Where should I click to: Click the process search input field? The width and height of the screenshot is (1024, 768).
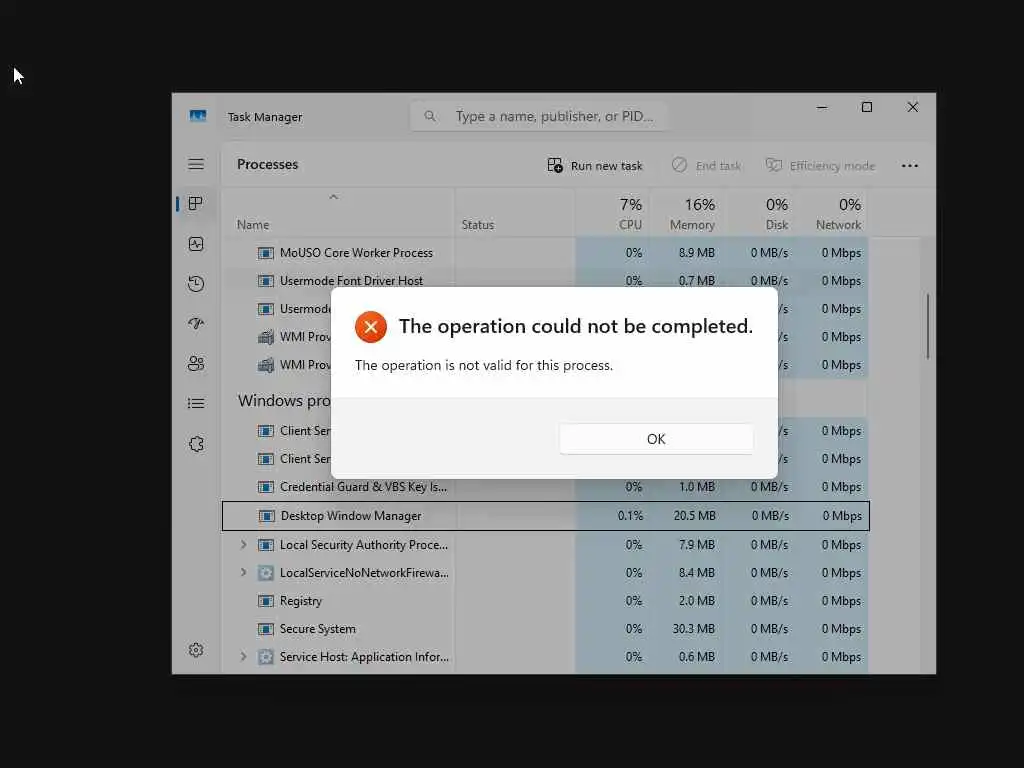click(x=538, y=116)
